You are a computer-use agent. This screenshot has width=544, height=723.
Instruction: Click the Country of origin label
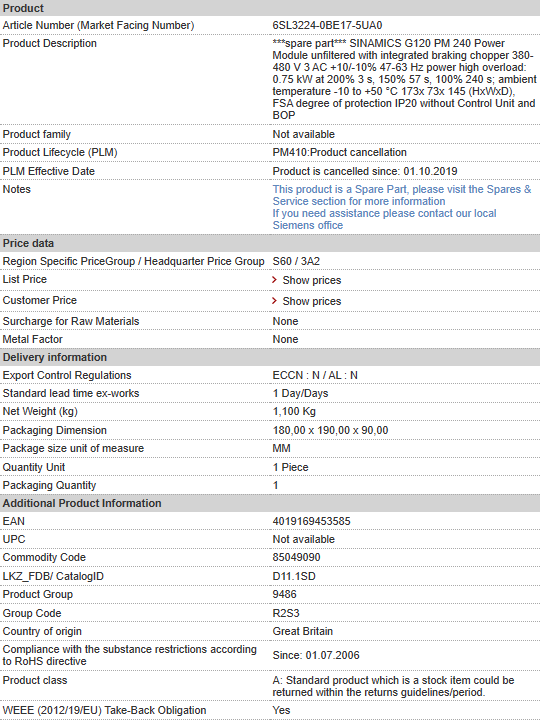click(x=42, y=631)
